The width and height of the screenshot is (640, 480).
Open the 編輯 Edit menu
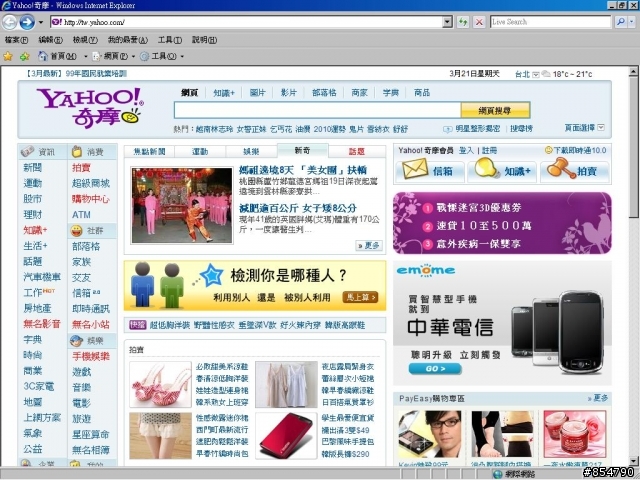50,40
